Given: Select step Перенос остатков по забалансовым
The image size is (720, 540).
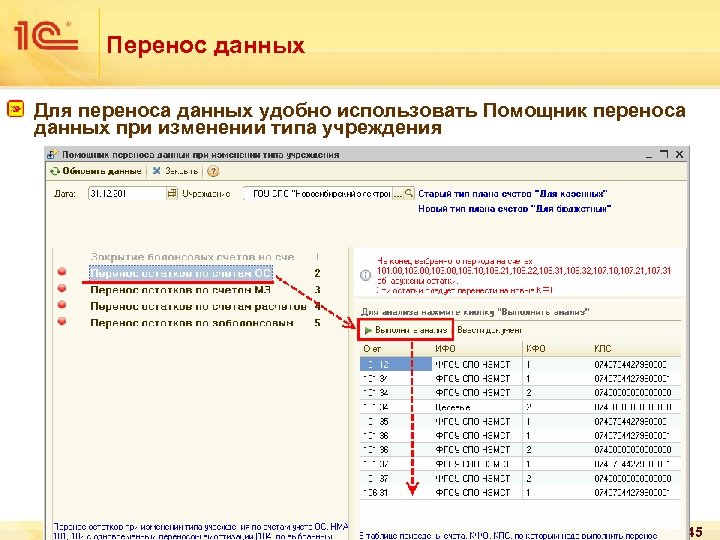Looking at the screenshot, I should [191, 323].
